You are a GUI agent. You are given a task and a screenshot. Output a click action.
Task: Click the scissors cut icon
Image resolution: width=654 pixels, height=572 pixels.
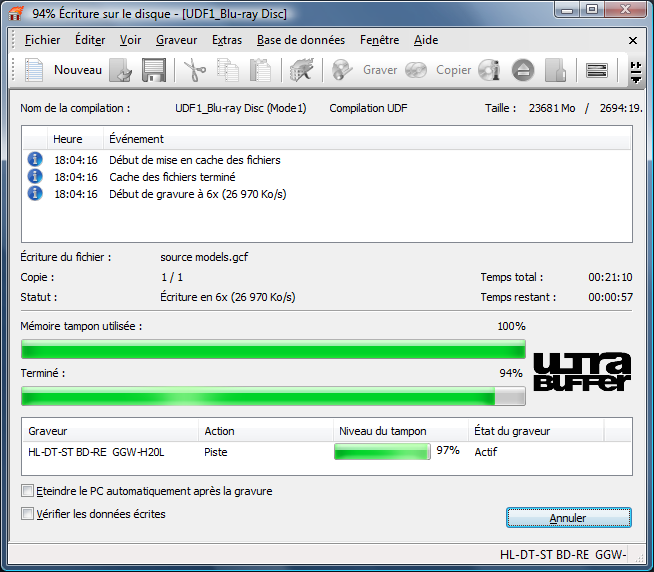coord(194,70)
